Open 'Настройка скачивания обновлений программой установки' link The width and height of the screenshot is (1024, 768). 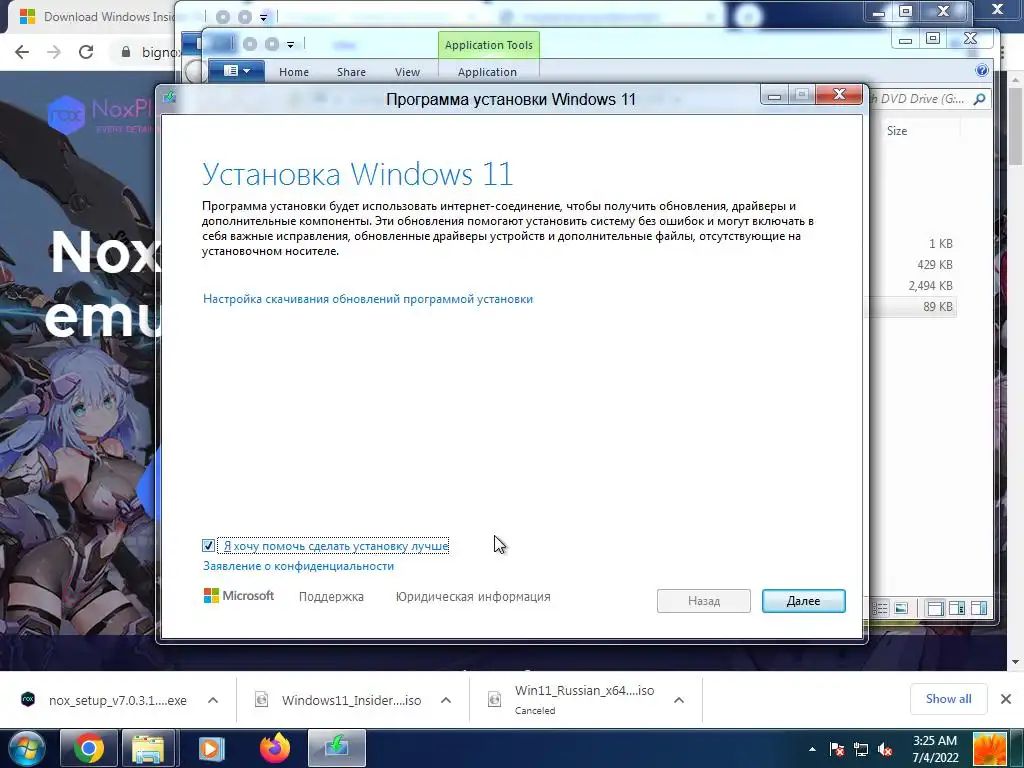pyautogui.click(x=368, y=299)
